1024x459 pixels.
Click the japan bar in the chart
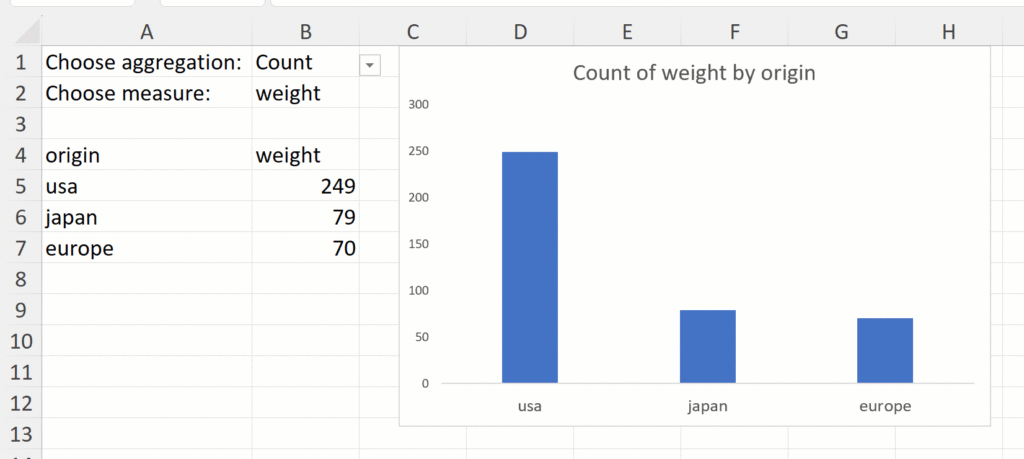coord(708,346)
